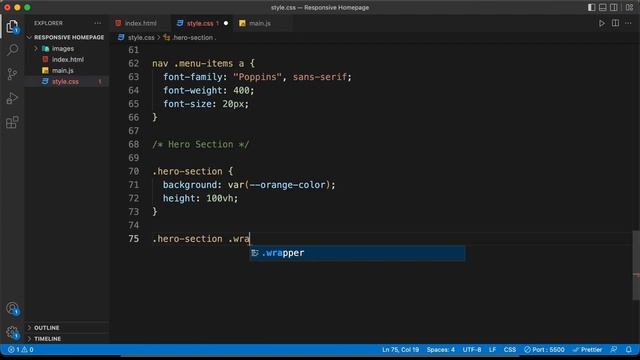
Task: Open the Source Control view
Action: [x=12, y=74]
